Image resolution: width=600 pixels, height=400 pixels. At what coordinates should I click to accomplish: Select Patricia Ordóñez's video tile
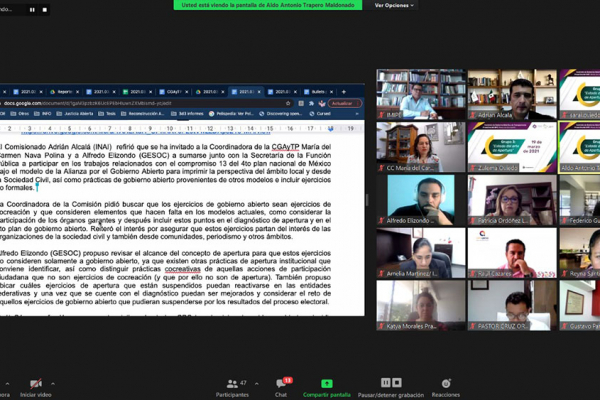[512, 200]
